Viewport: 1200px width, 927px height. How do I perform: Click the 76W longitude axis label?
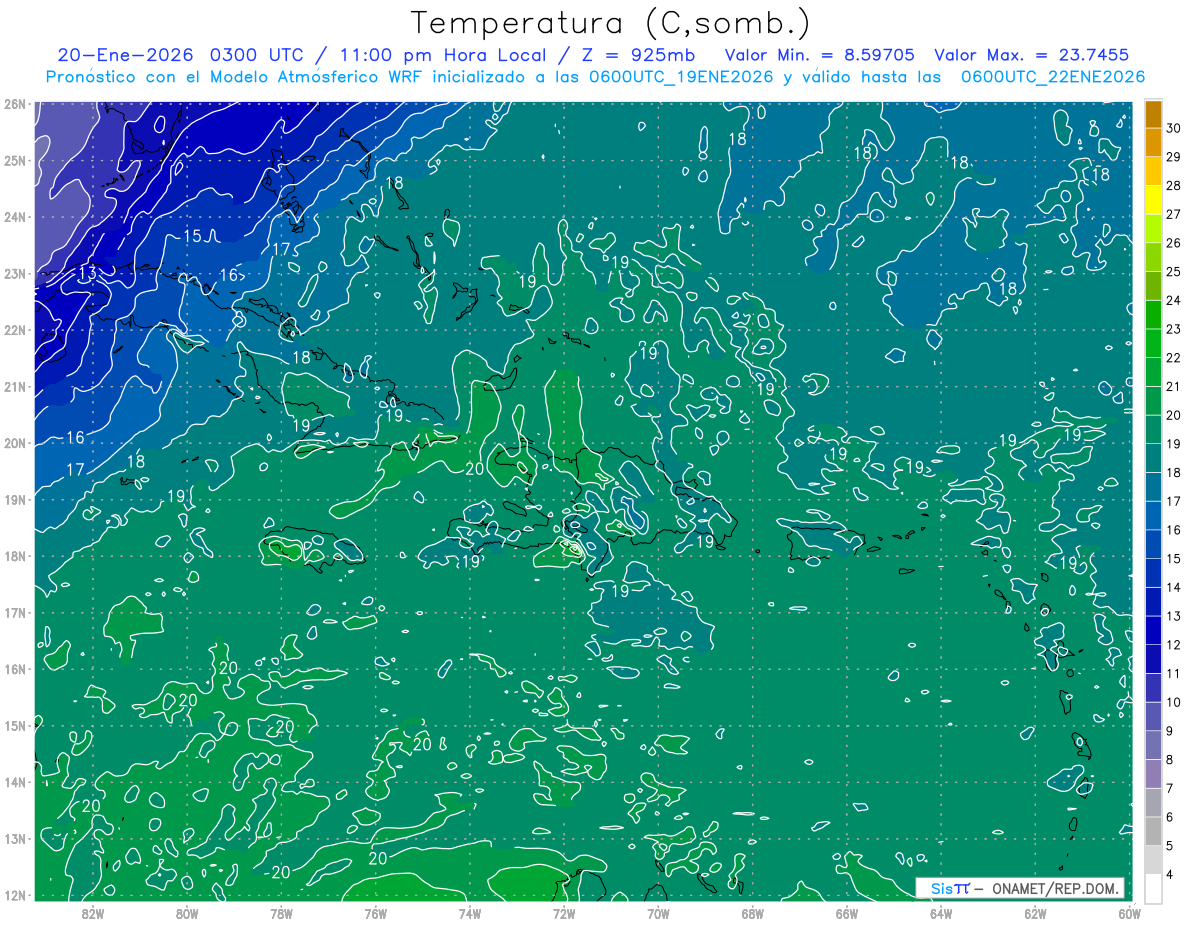[x=375, y=913]
